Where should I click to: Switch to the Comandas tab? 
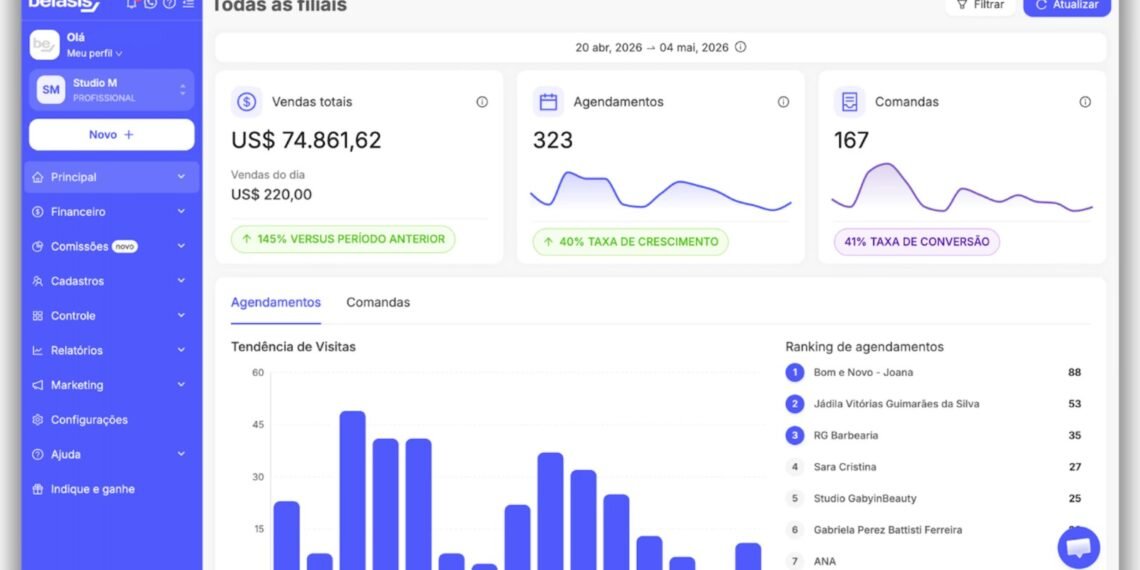(x=378, y=302)
